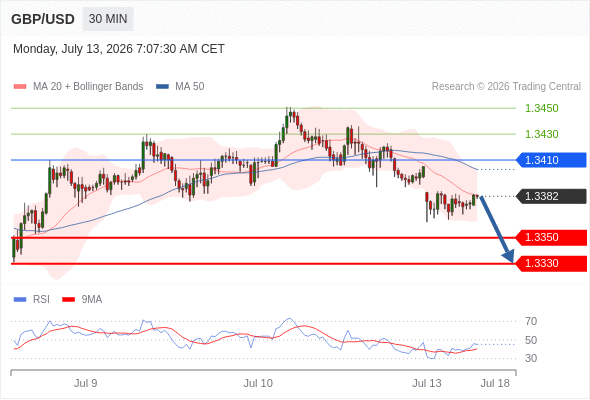The image size is (590, 400).
Task: Toggle the MA 20 + Bollinger Bands legend label
Action: [88, 87]
